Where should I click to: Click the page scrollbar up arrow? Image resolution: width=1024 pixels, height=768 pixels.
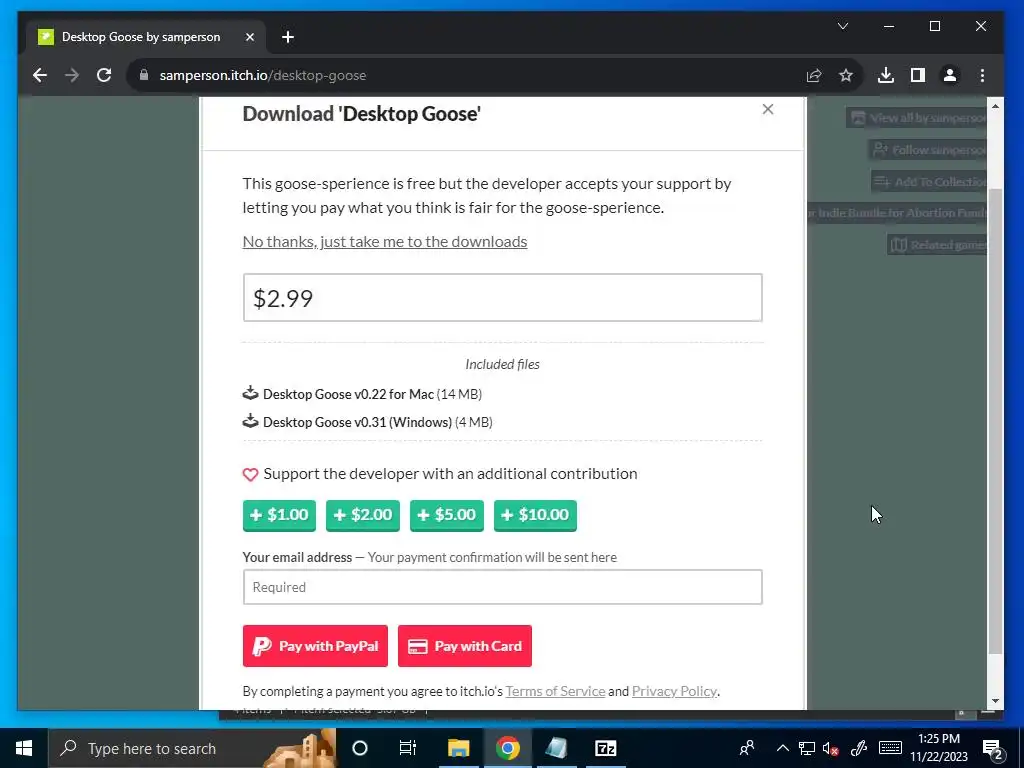click(x=995, y=106)
